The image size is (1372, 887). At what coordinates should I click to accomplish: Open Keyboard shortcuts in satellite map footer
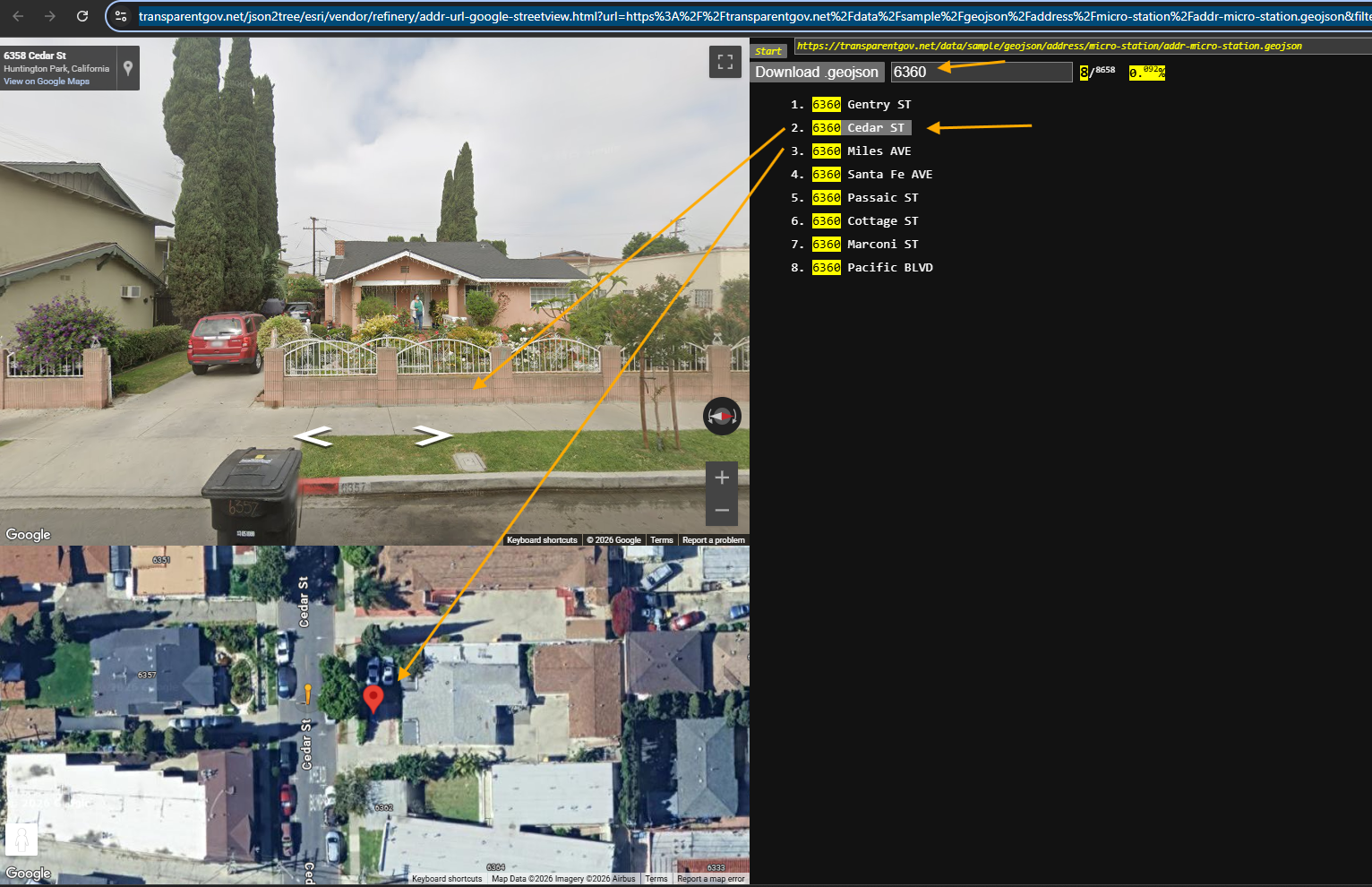(x=447, y=879)
